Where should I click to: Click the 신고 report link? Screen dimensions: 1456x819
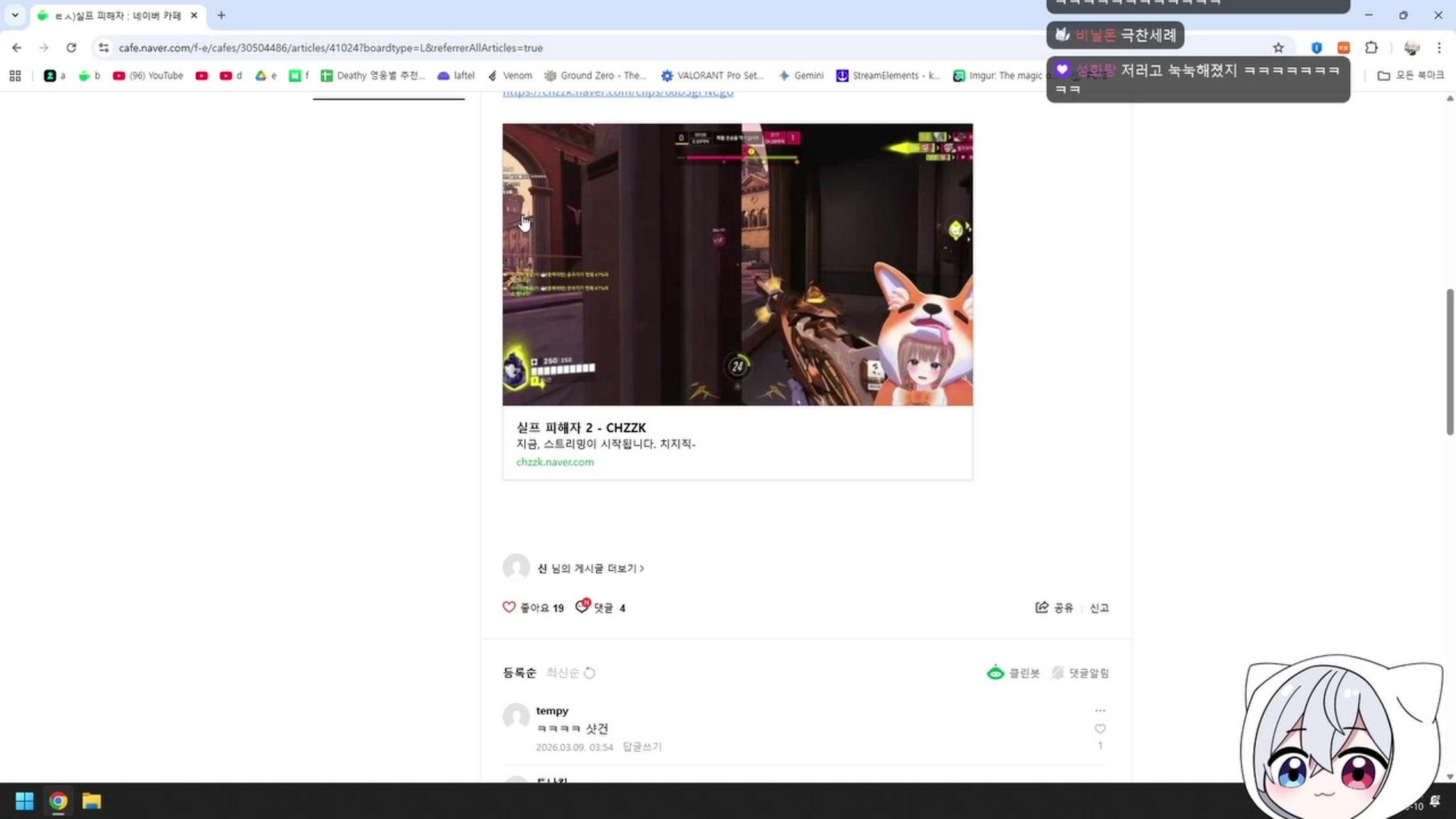1099,608
